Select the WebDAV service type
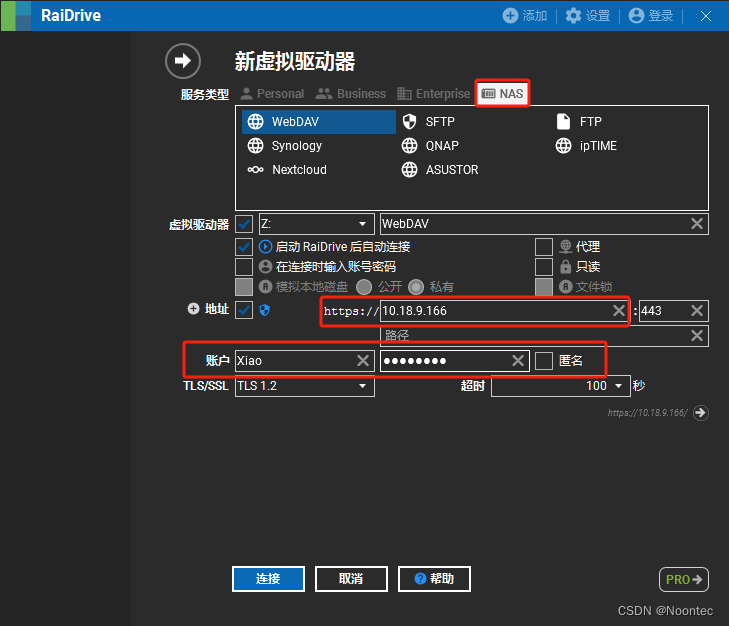 318,122
